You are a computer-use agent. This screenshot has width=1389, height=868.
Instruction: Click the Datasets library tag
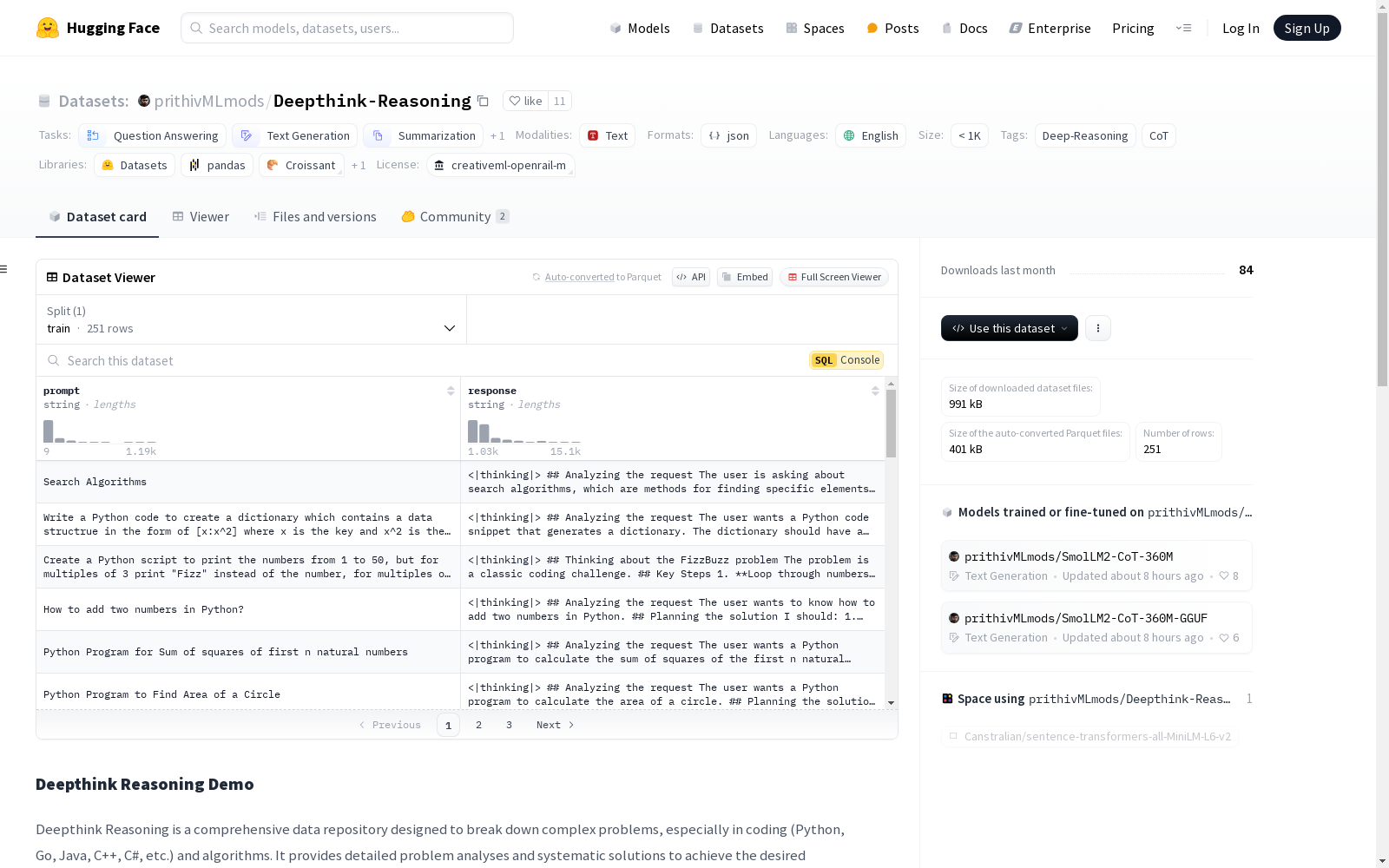135,165
